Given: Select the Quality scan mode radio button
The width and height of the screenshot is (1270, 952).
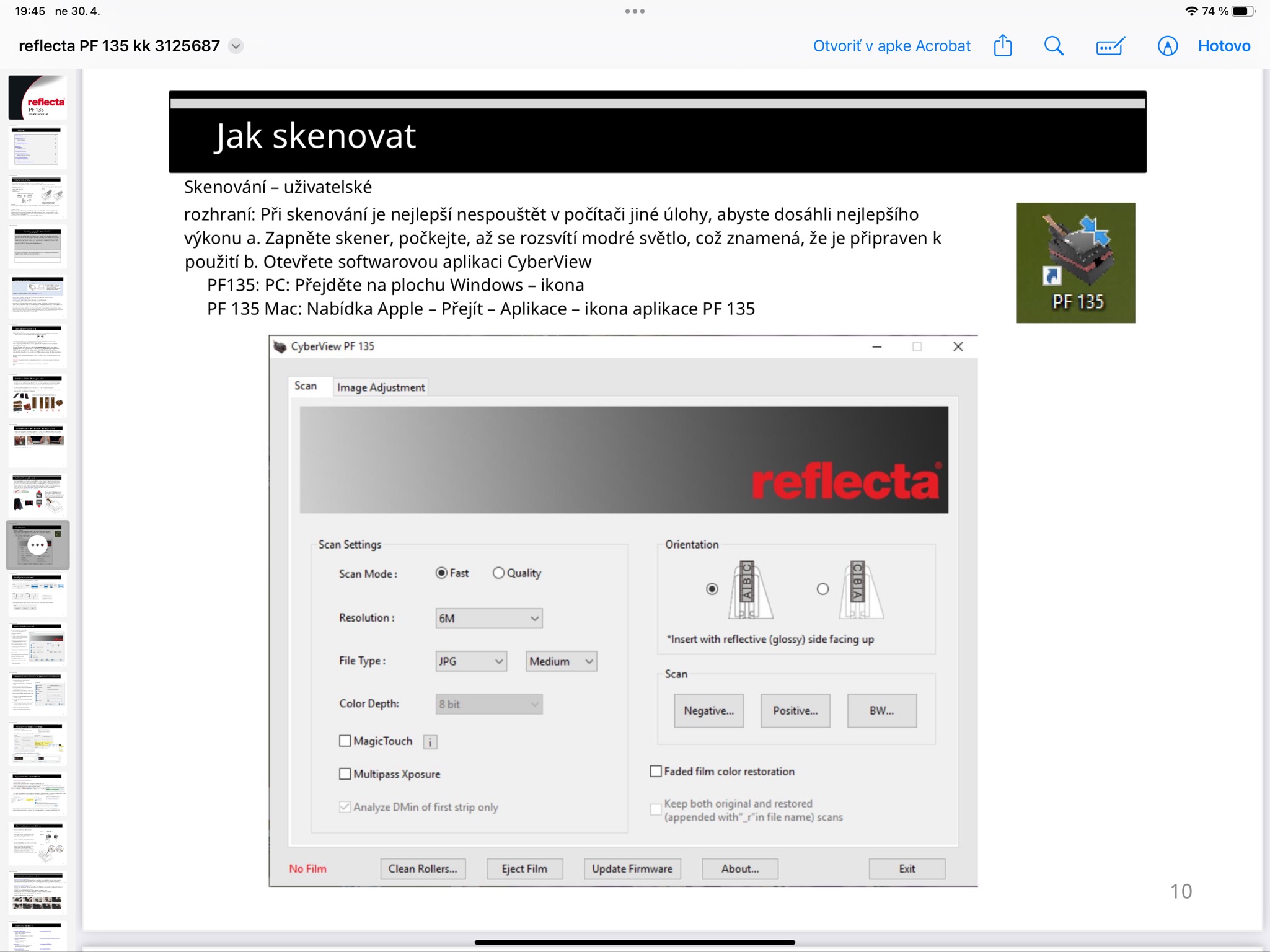Looking at the screenshot, I should tap(498, 573).
